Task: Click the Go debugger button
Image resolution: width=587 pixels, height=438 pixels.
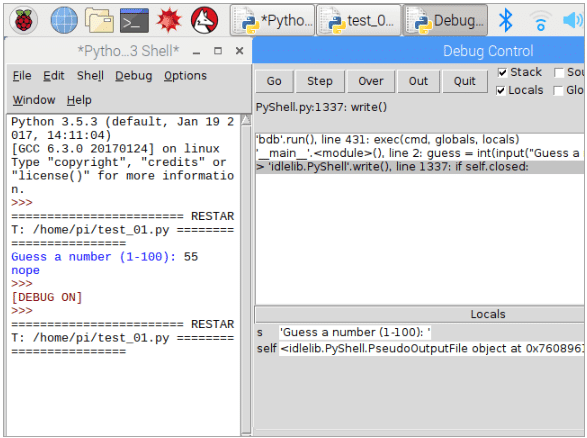Action: coord(274,81)
